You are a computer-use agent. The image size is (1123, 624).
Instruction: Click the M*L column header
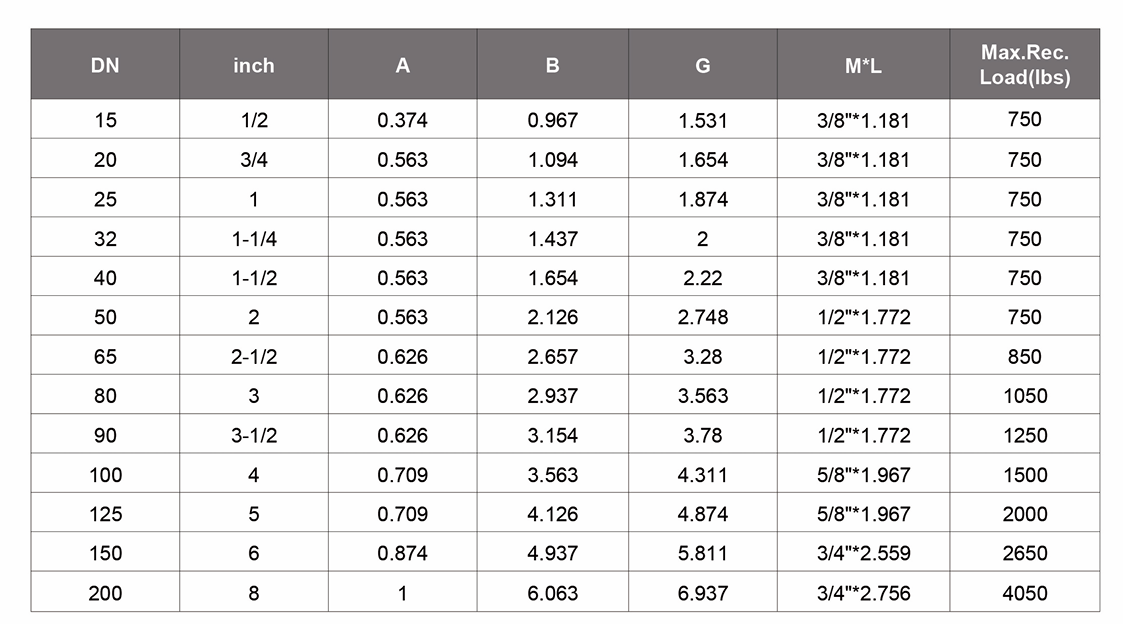point(863,66)
